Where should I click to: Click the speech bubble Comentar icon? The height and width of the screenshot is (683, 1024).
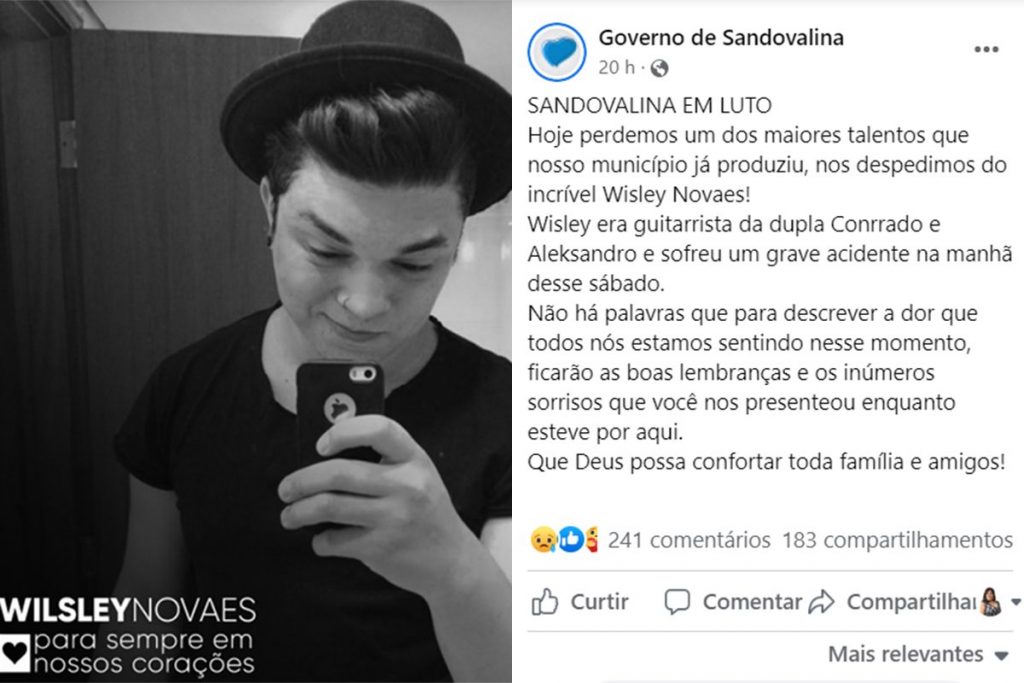click(x=677, y=601)
